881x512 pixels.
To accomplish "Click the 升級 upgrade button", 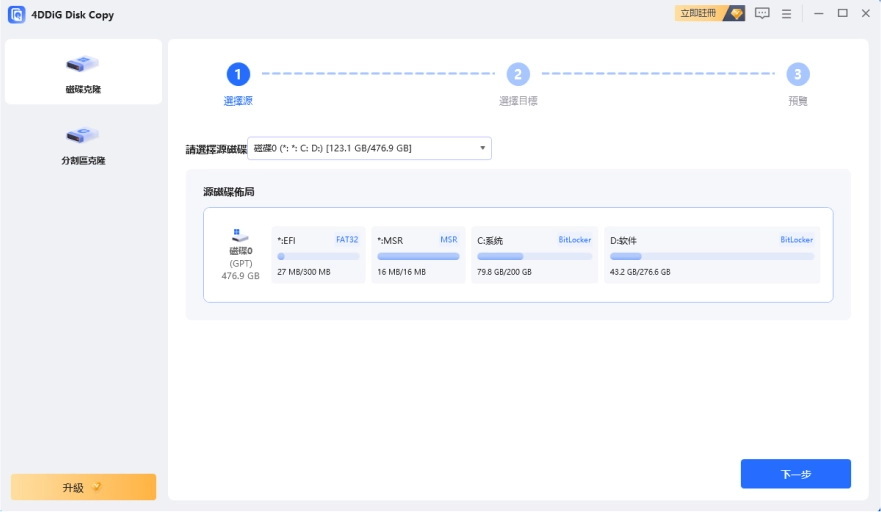I will pyautogui.click(x=83, y=487).
